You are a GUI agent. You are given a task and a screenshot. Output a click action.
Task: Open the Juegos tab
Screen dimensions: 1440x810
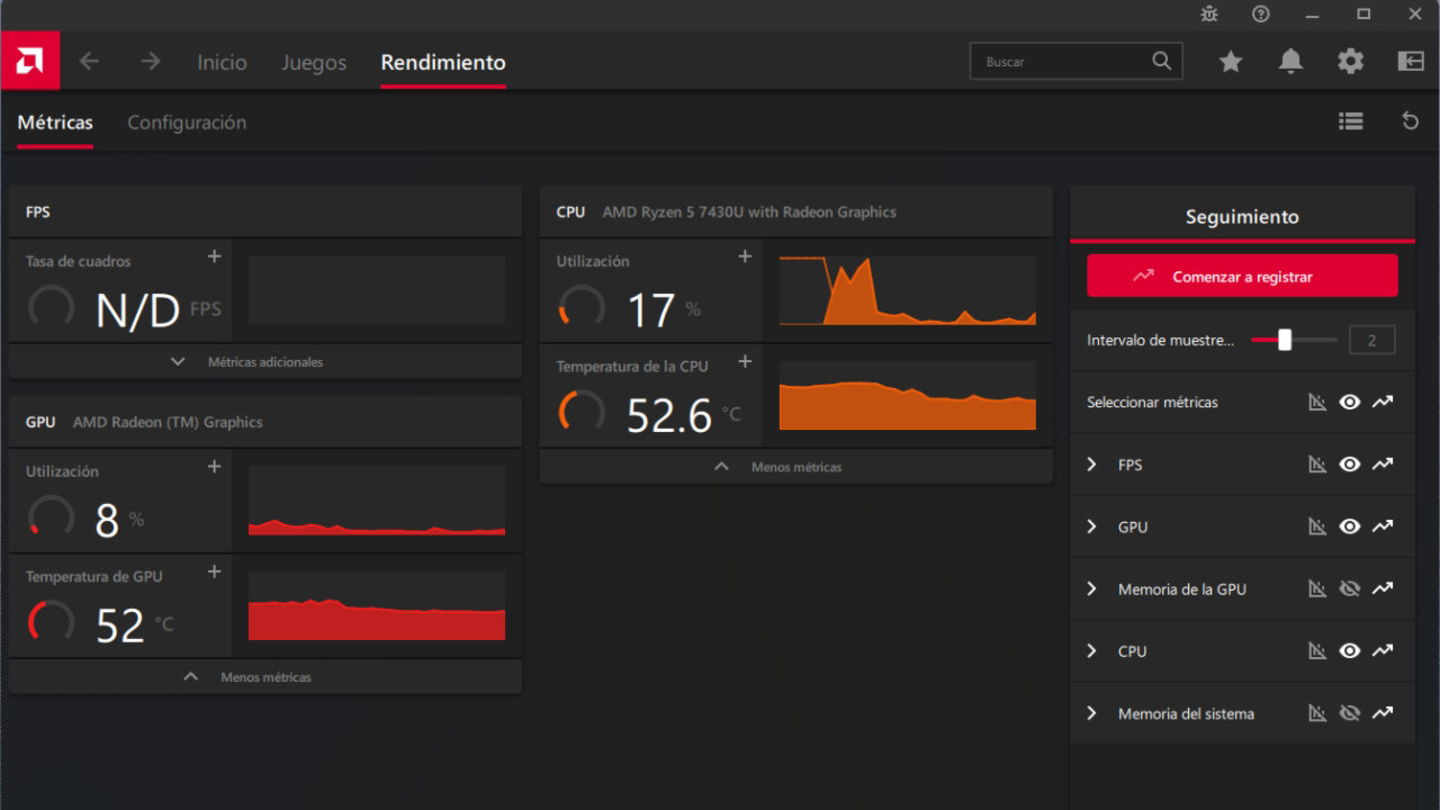(314, 62)
